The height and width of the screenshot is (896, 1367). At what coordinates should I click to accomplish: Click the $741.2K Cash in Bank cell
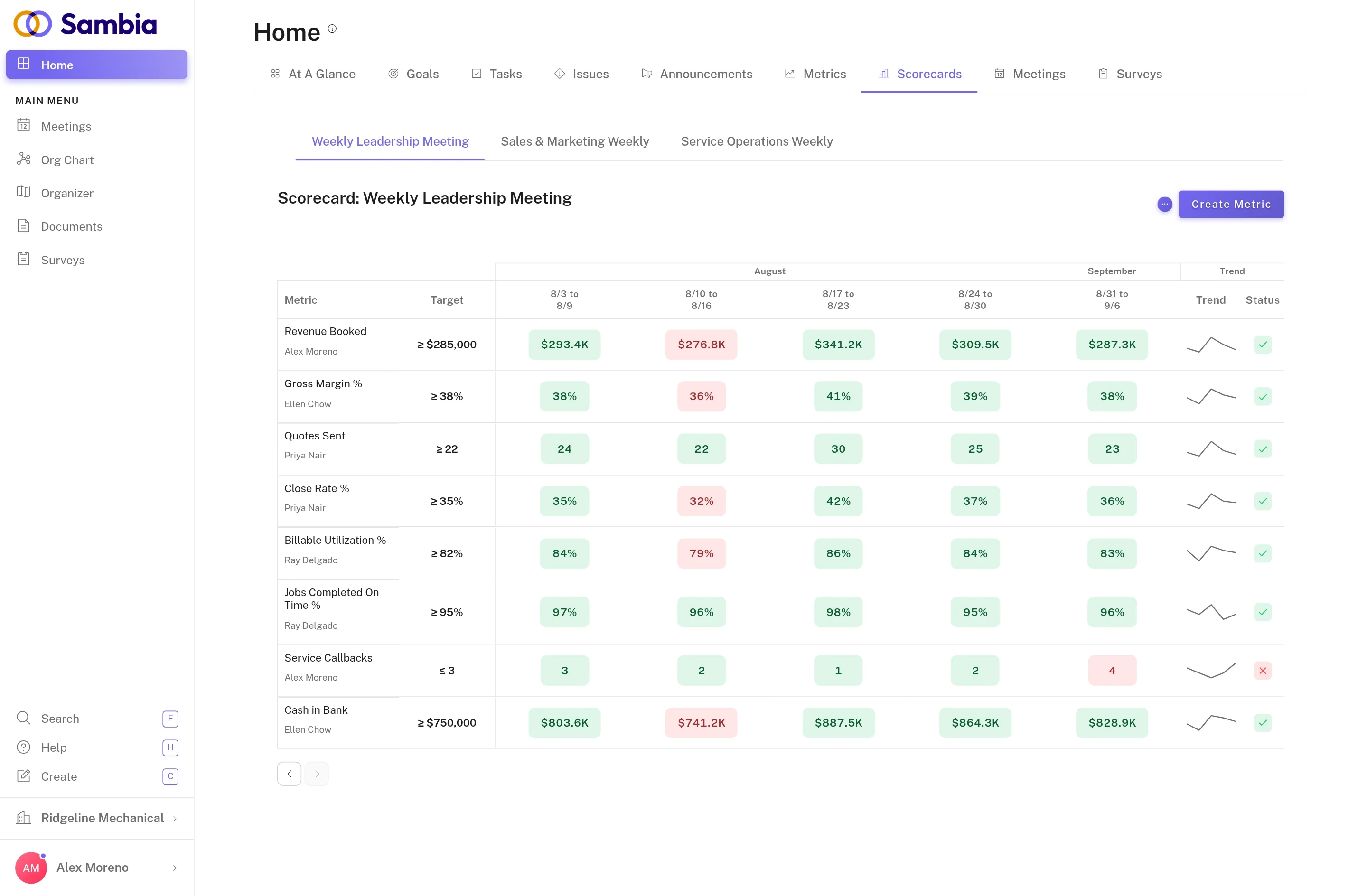coord(702,723)
